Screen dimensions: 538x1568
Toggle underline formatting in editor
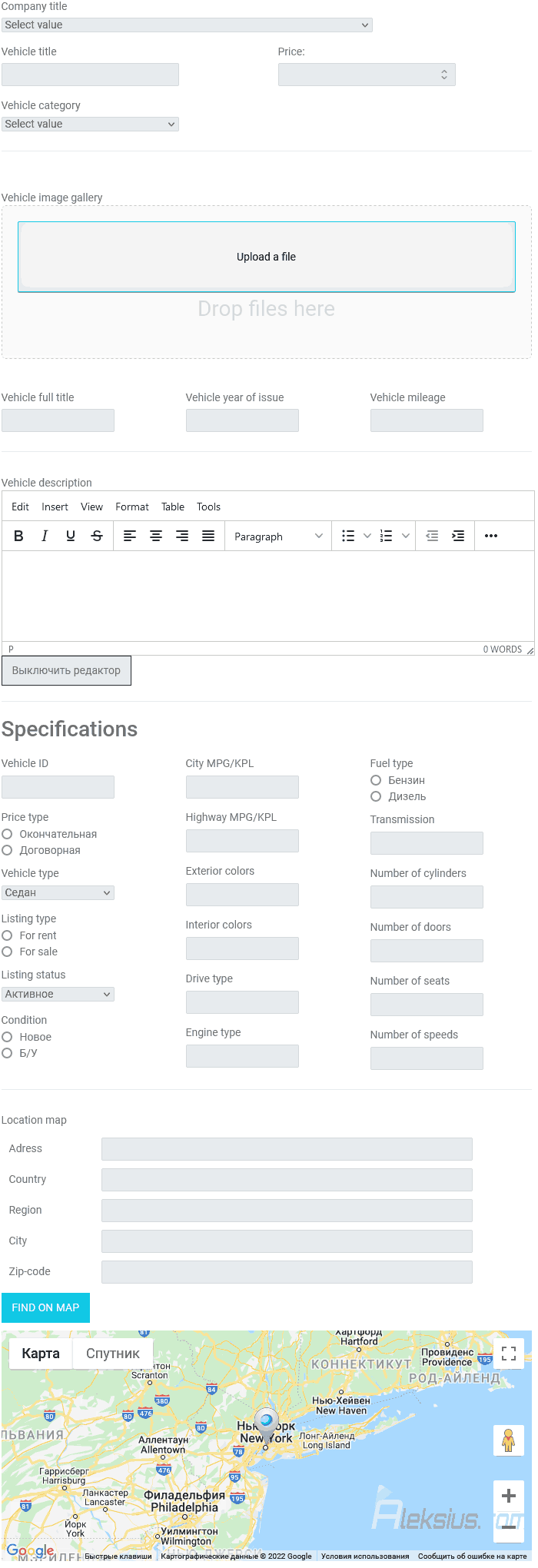(71, 536)
